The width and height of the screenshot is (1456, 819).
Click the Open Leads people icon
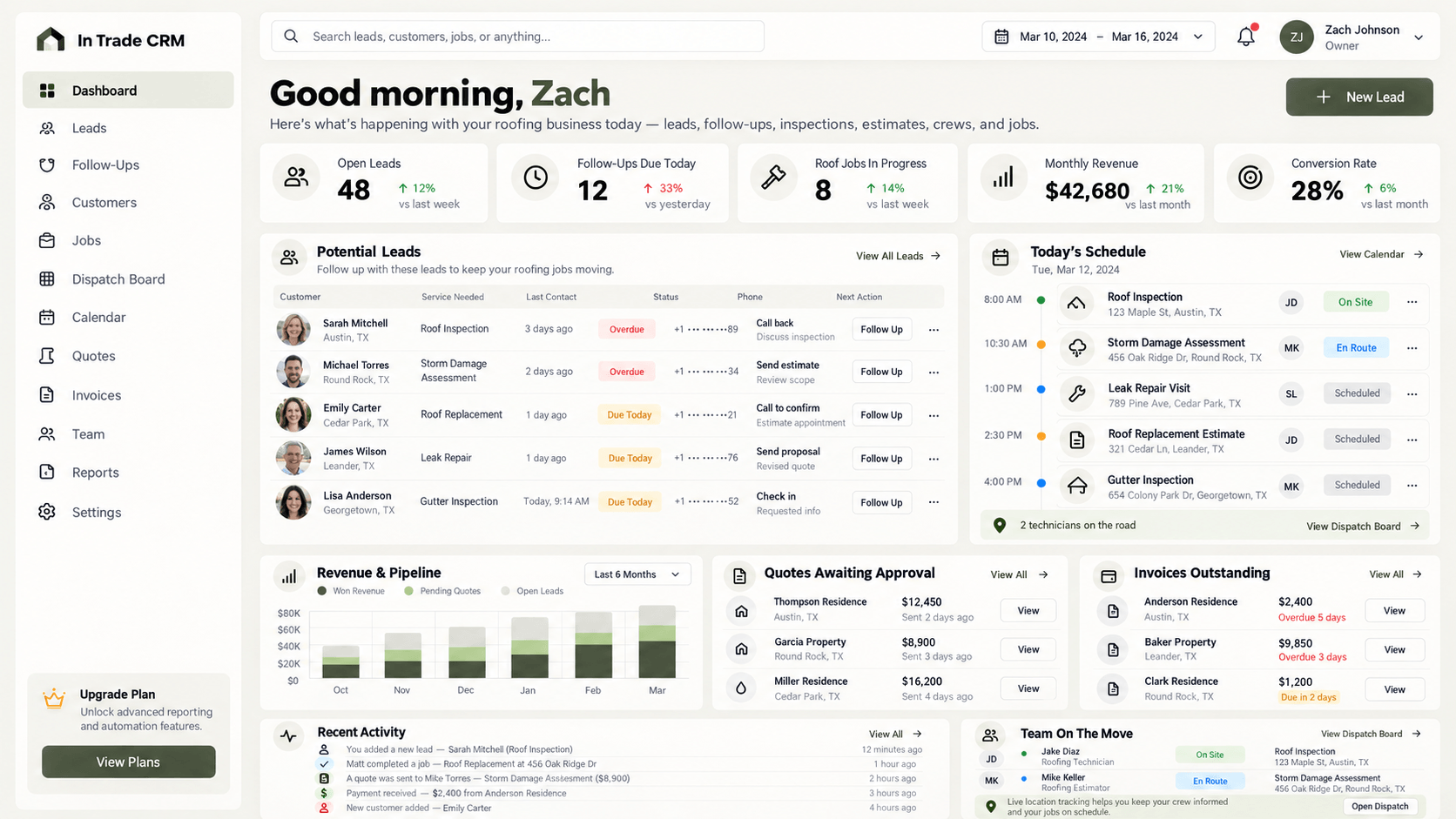[296, 178]
